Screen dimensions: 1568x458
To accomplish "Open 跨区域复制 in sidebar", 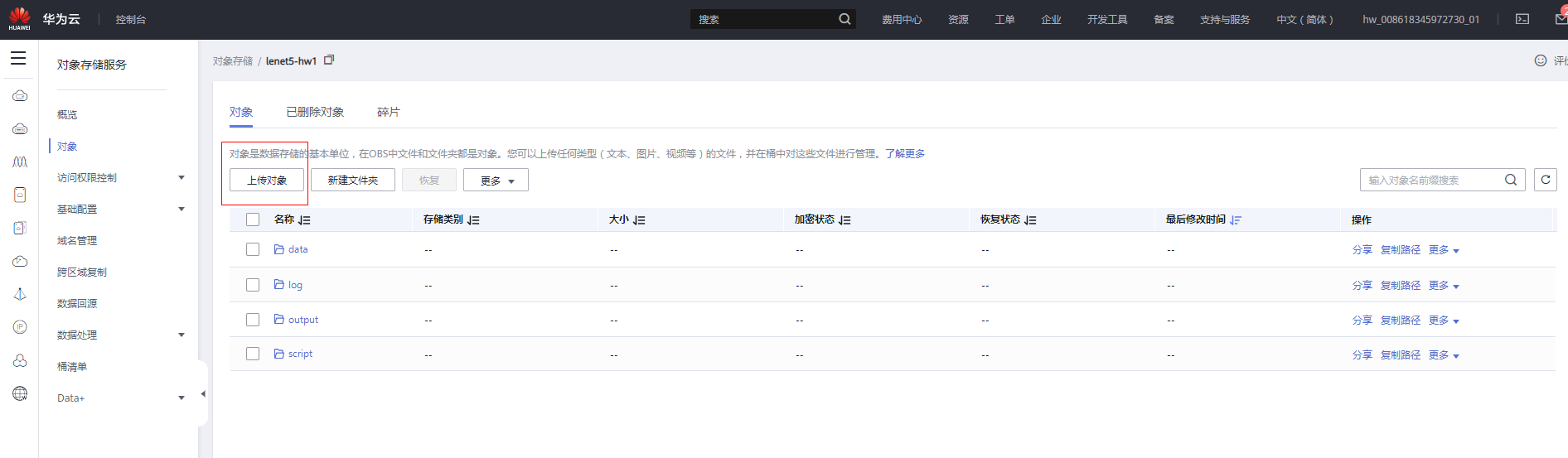I will point(82,272).
